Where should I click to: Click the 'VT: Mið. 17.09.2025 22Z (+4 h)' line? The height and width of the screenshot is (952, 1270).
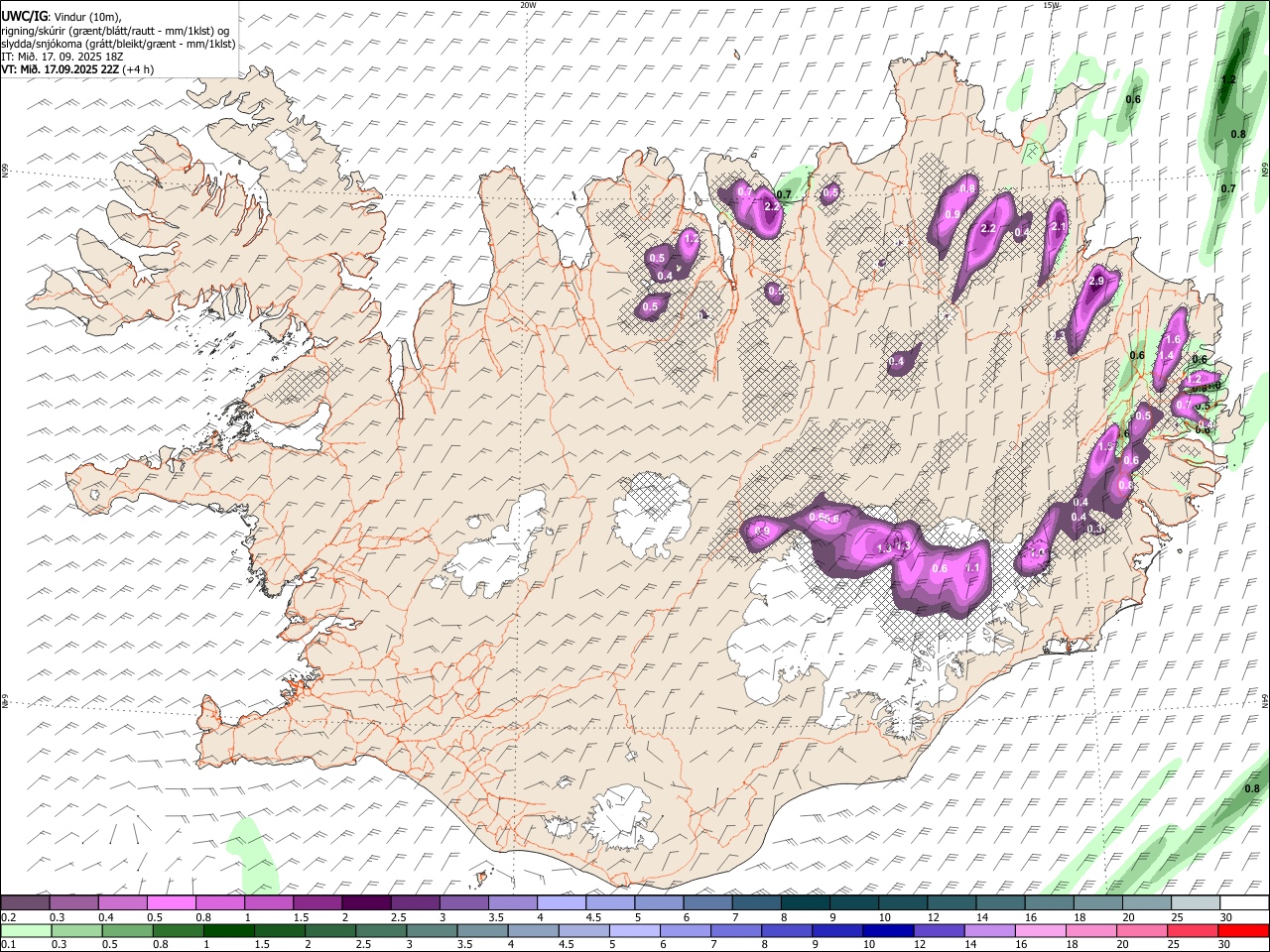[x=76, y=70]
